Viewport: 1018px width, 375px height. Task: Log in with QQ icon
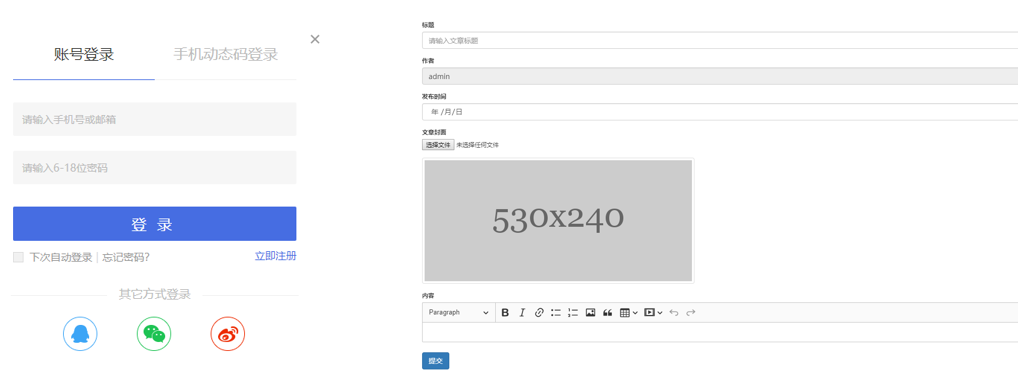[80, 335]
